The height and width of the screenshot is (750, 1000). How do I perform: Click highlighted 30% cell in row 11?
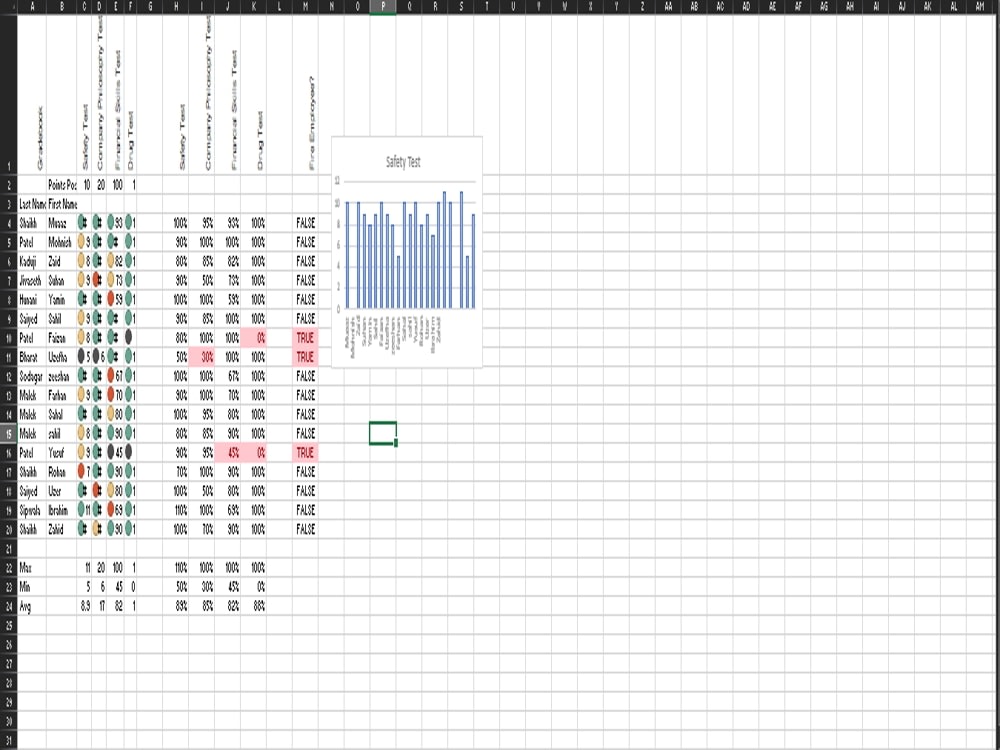(202, 357)
